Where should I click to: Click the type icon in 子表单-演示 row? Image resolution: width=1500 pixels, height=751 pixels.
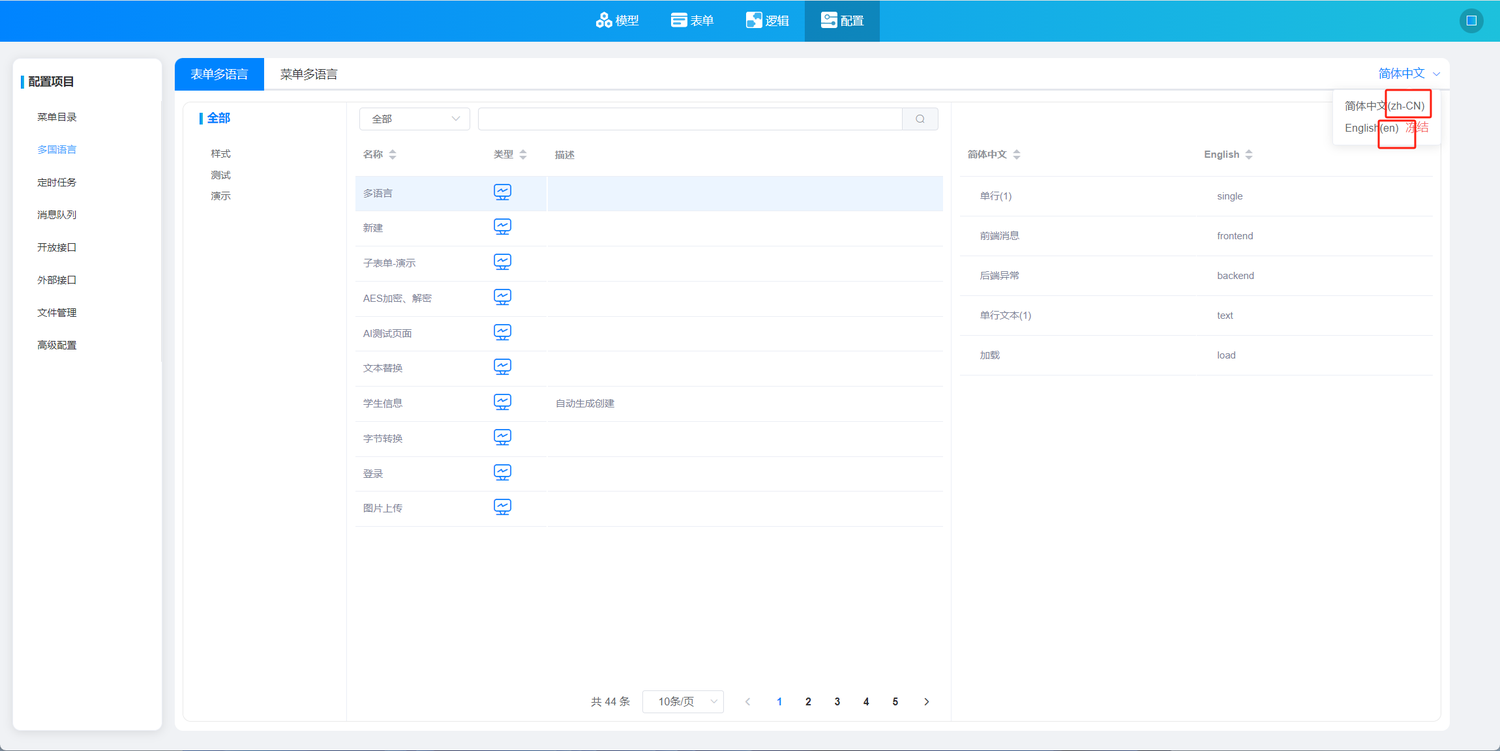click(x=503, y=262)
